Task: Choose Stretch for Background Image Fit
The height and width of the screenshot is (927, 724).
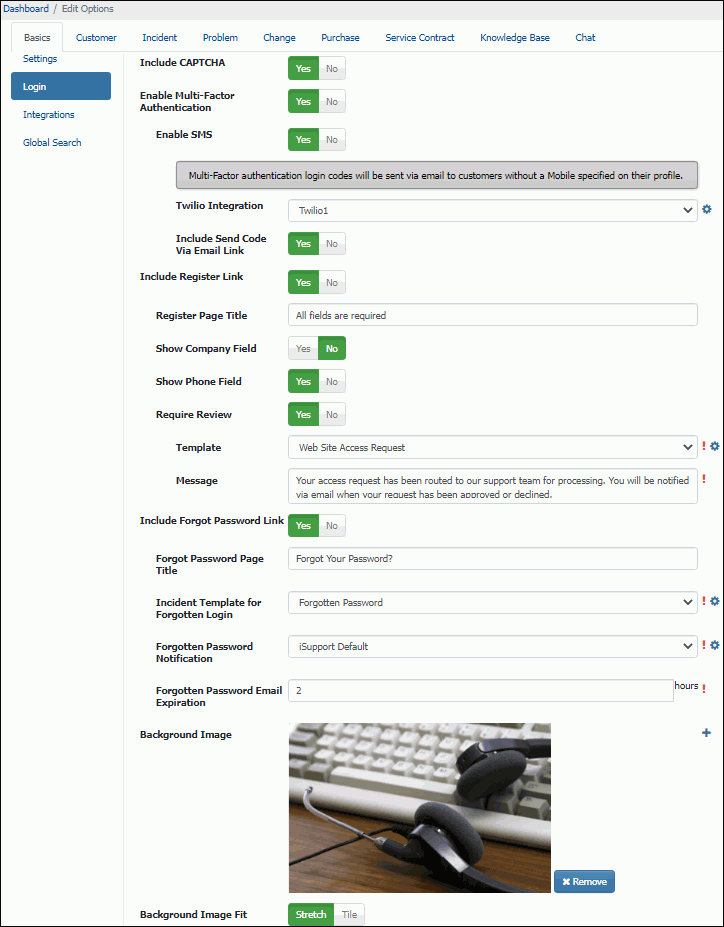Action: click(x=311, y=915)
